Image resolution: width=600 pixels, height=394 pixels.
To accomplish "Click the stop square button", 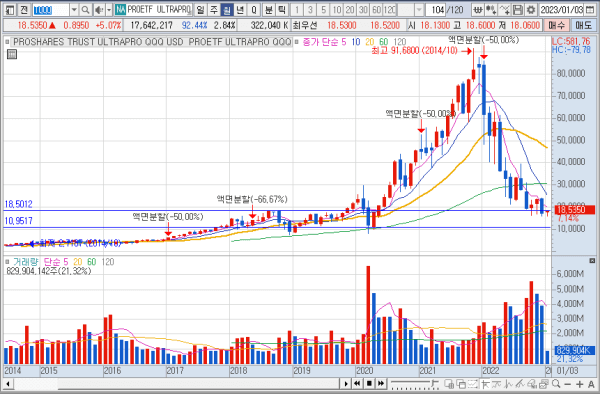I will tap(369, 383).
